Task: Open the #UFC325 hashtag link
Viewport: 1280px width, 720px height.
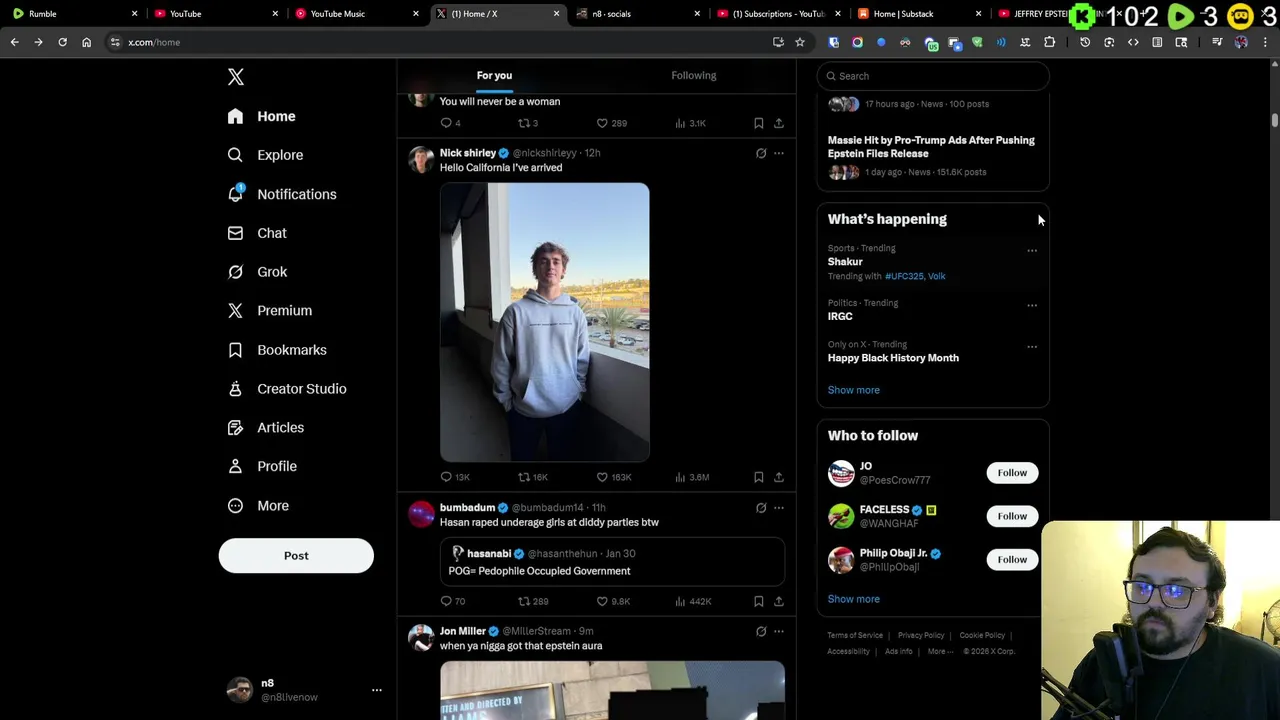Action: click(903, 276)
